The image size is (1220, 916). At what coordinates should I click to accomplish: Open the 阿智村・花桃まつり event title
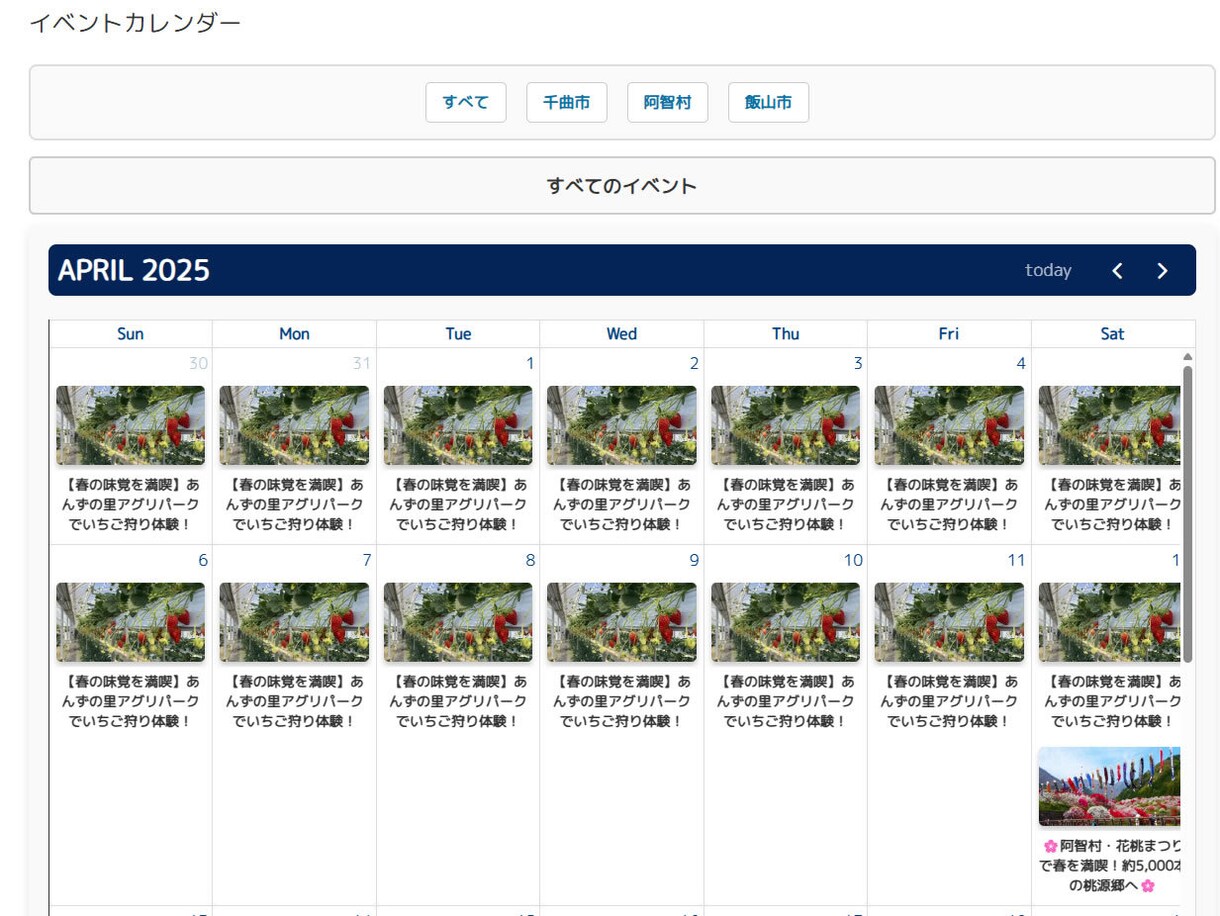1110,865
